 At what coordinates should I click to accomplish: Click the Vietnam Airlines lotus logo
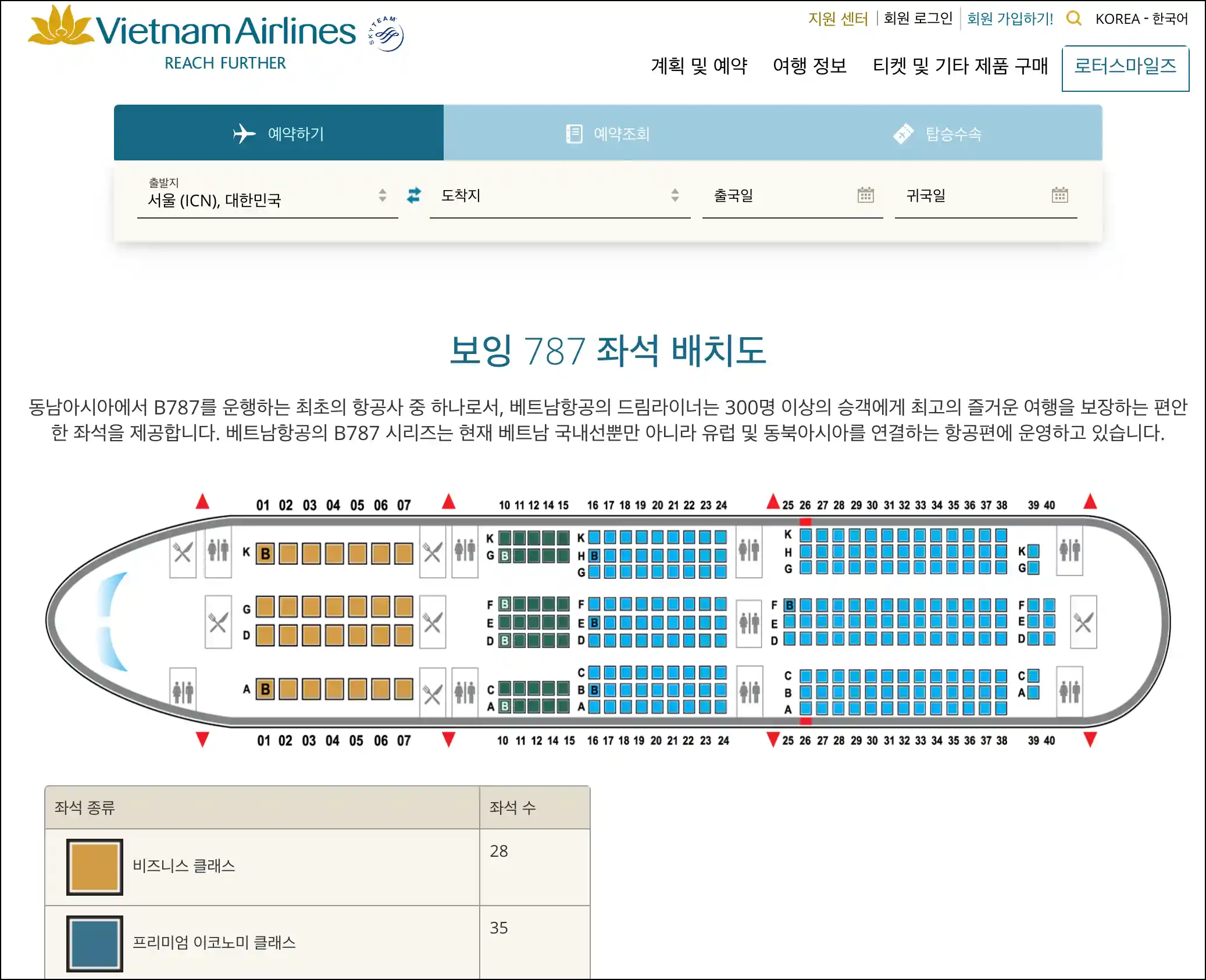(x=60, y=26)
